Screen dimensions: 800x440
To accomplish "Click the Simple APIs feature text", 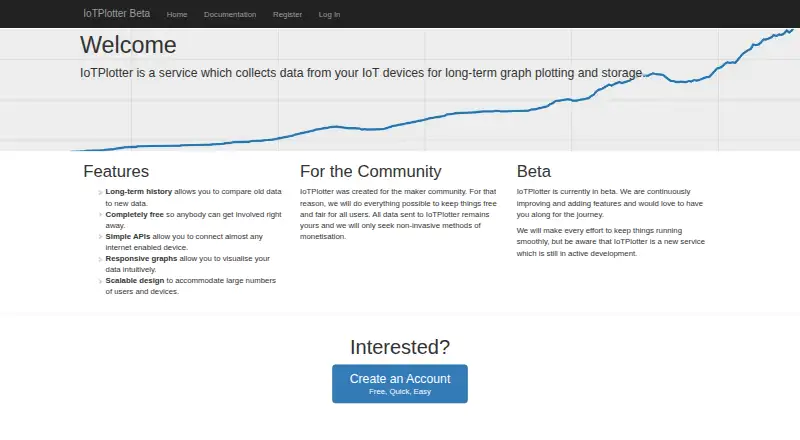I will 184,242.
